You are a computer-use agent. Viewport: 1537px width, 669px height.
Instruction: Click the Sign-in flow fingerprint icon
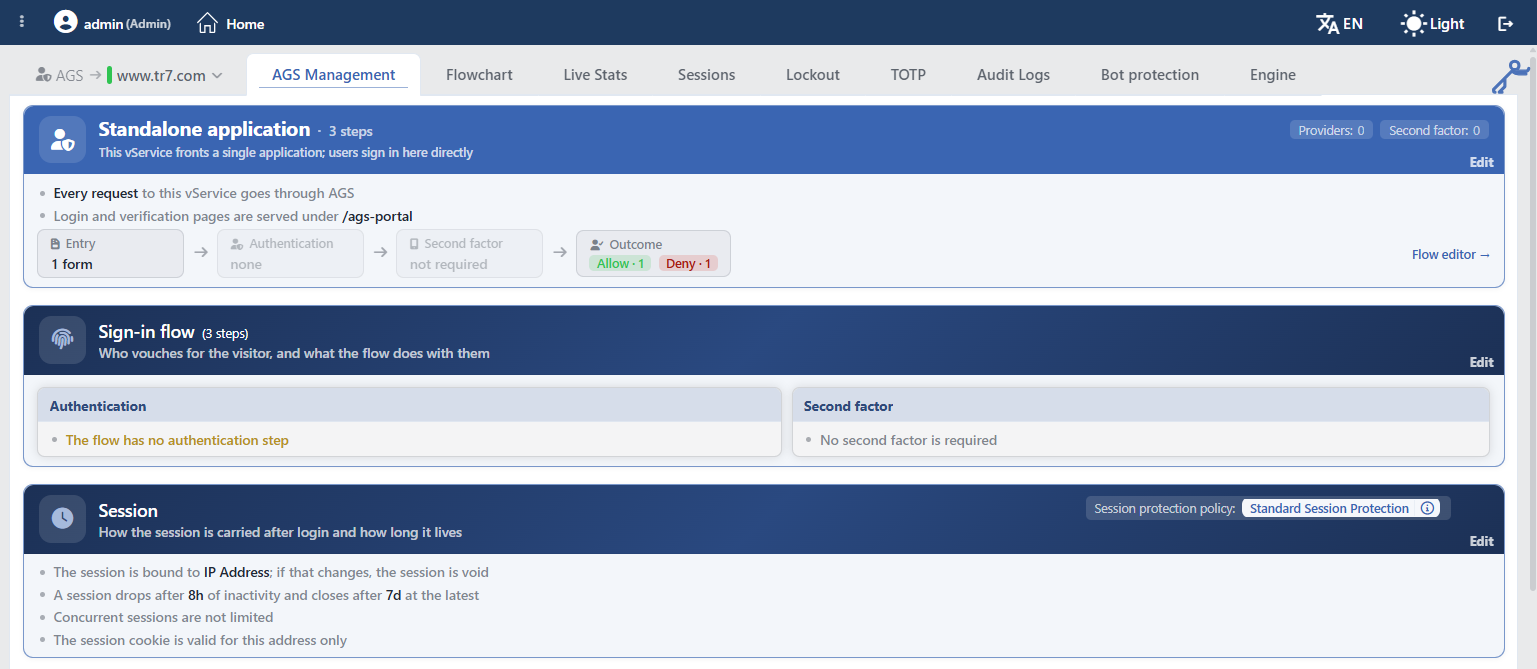pyautogui.click(x=62, y=339)
